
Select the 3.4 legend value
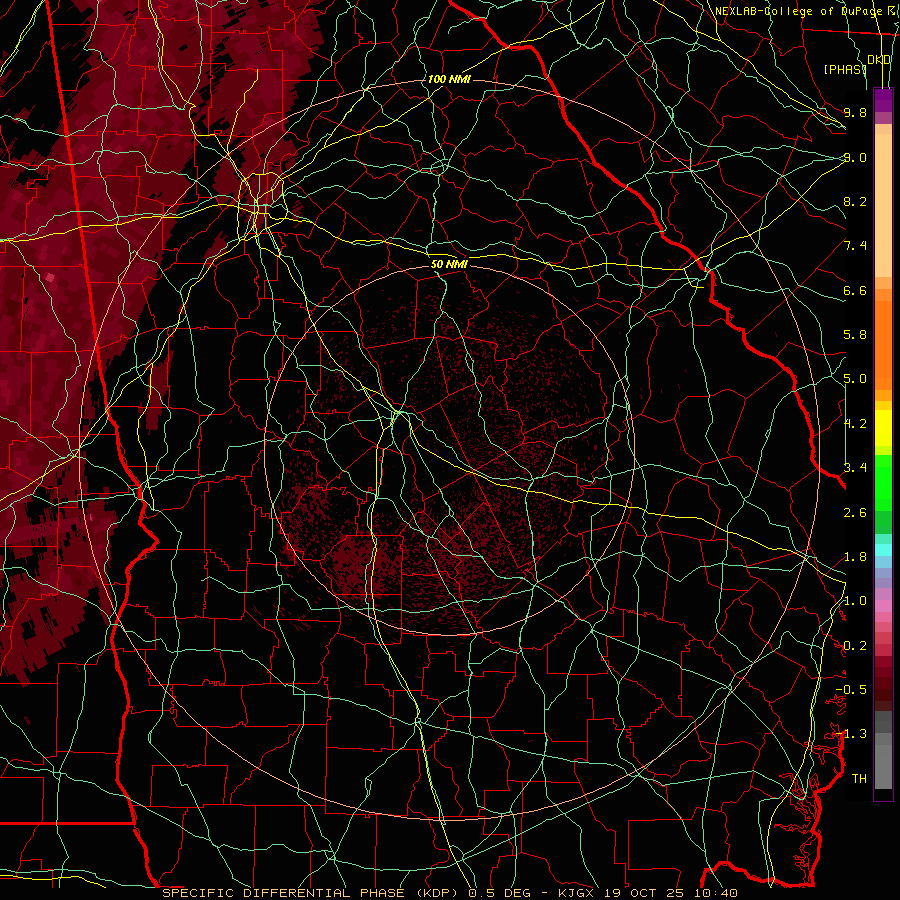[x=855, y=468]
